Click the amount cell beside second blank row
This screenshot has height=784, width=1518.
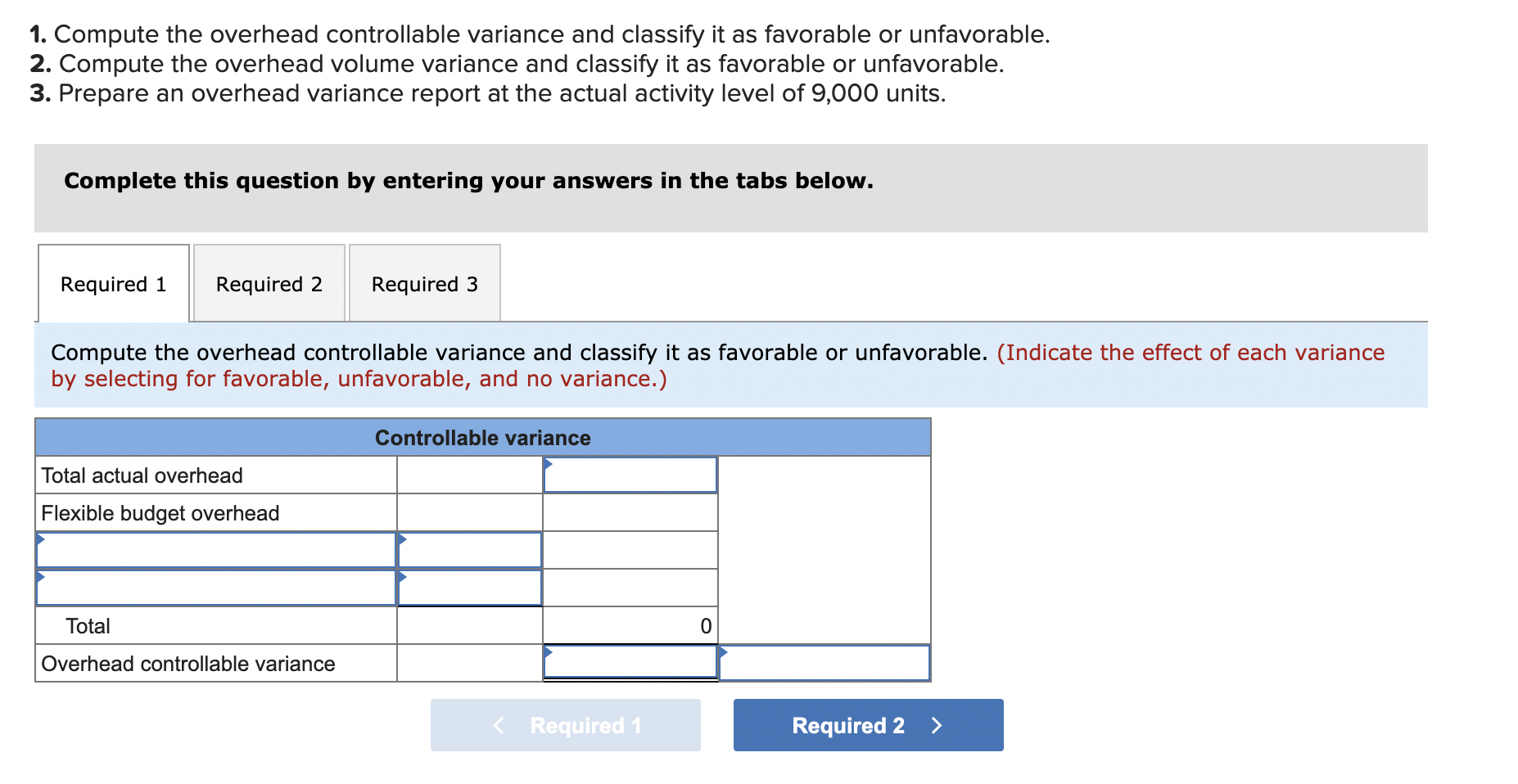point(468,588)
